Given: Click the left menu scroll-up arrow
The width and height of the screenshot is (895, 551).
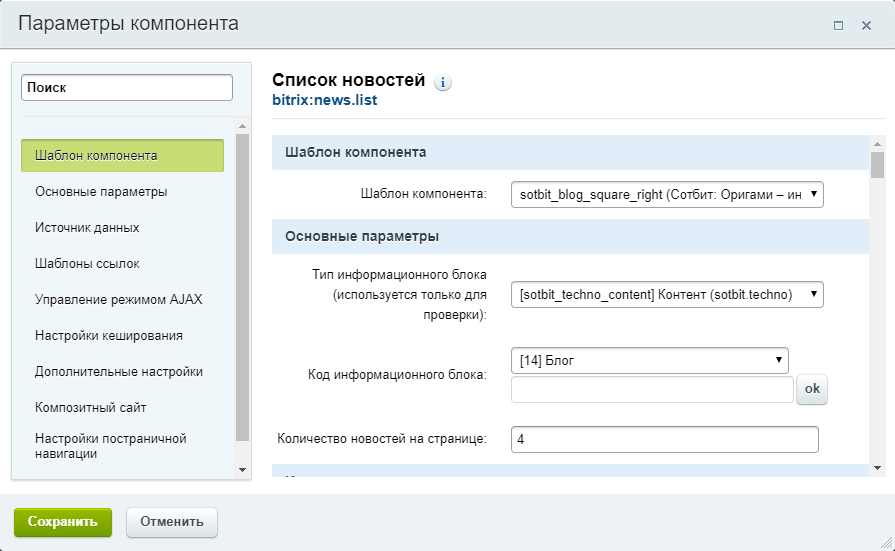Looking at the screenshot, I should coord(242,126).
